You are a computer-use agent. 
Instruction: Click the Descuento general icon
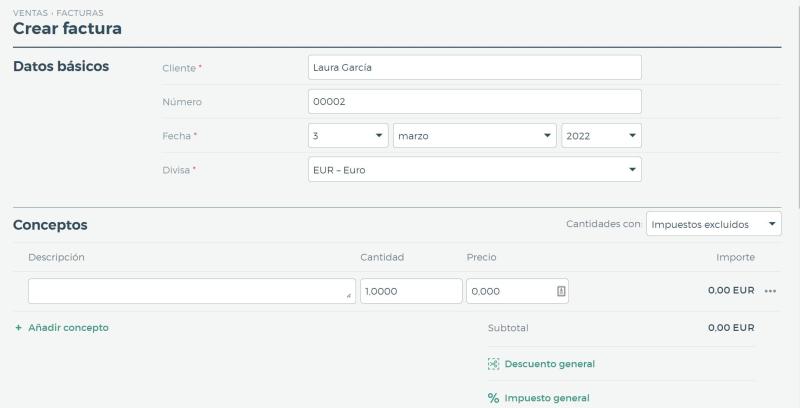[493, 364]
